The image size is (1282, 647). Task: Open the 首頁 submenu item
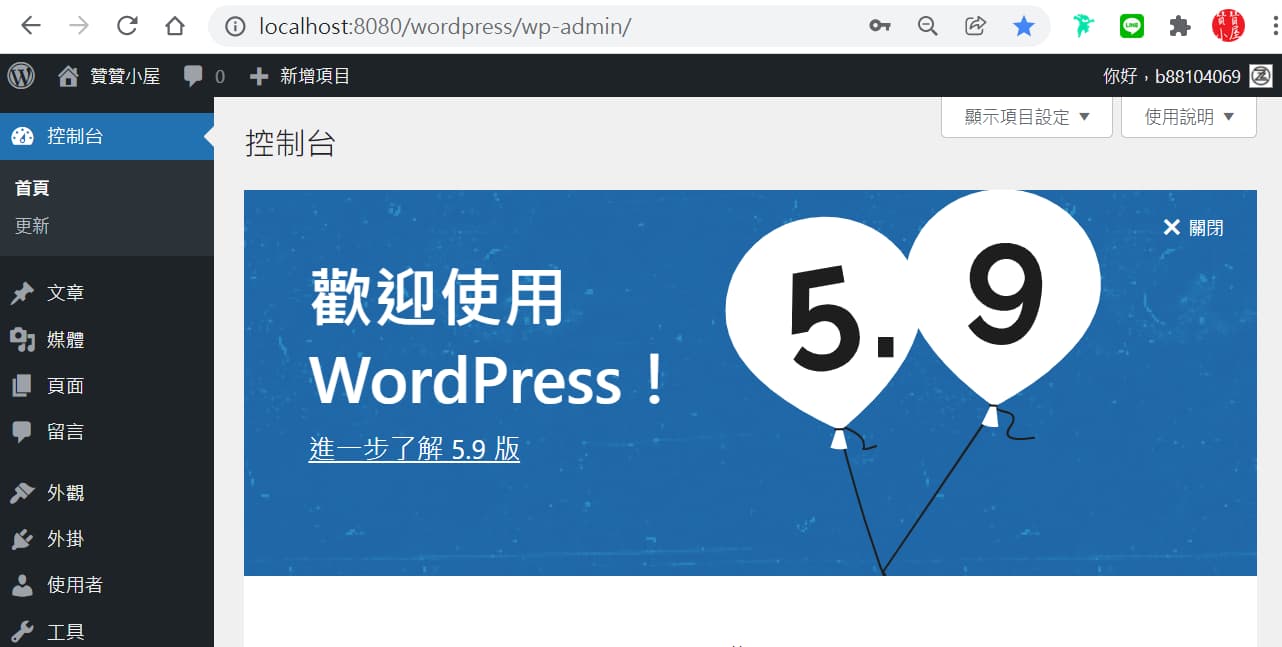pos(32,188)
